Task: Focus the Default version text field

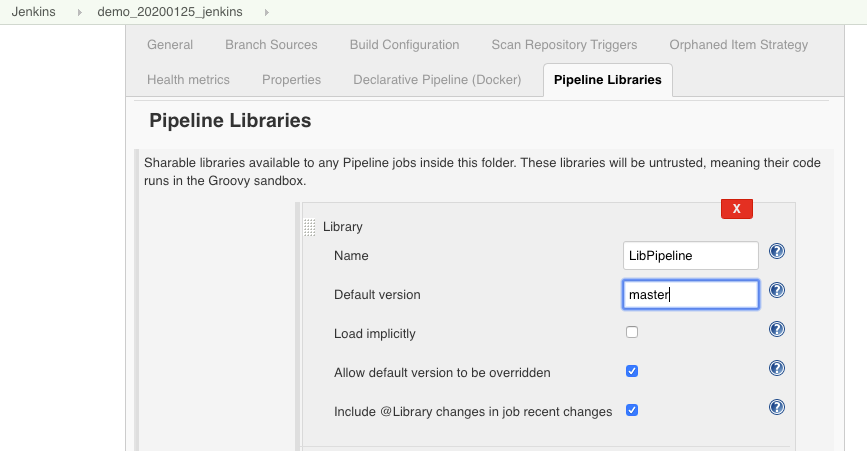Action: coord(690,294)
